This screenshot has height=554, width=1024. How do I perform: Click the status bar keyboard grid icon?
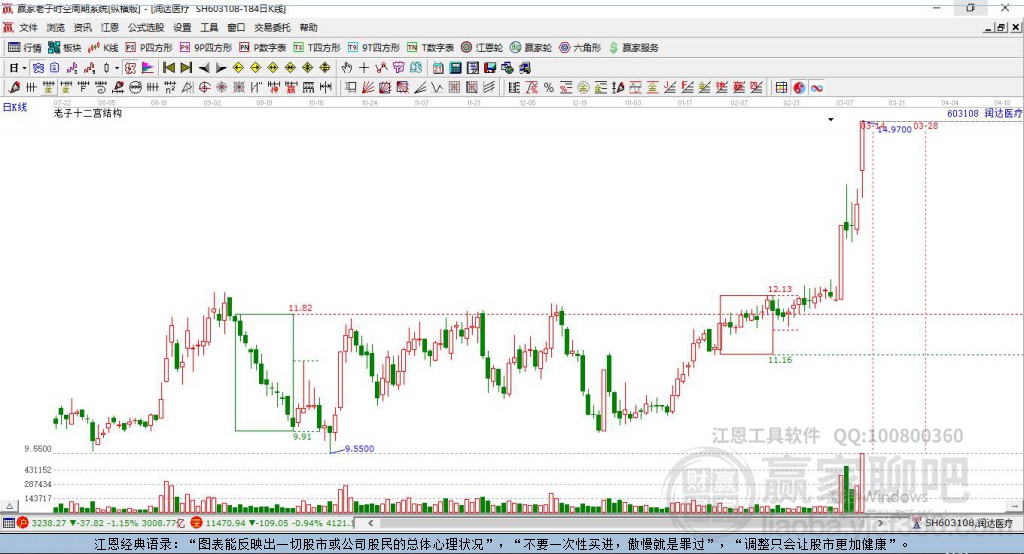[x=8, y=523]
